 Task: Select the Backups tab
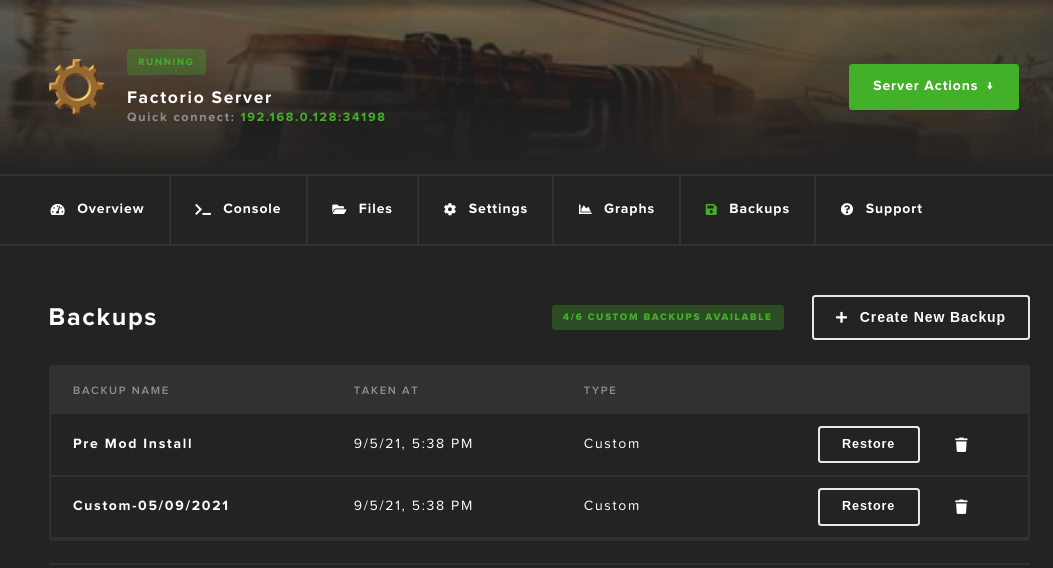747,209
